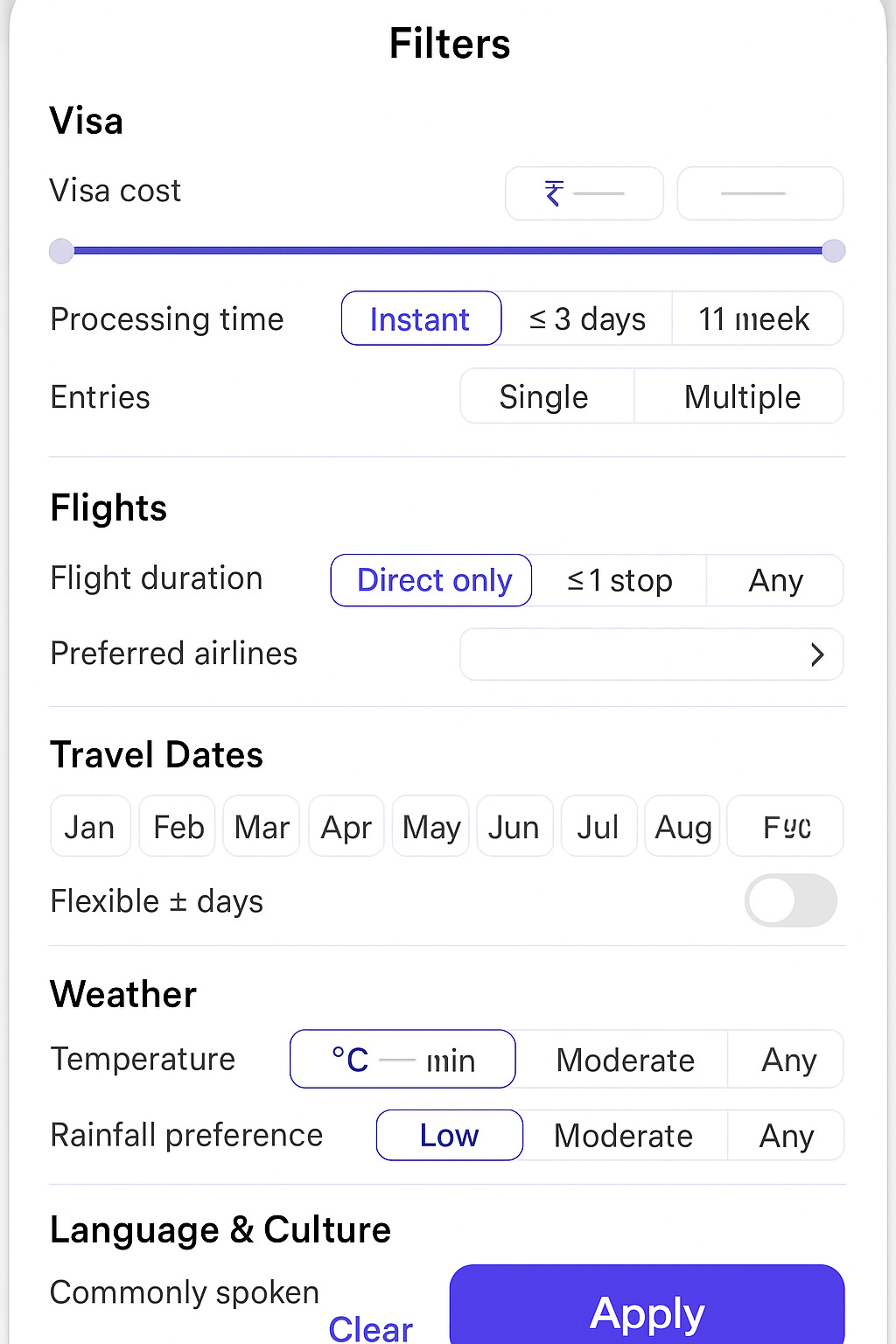Select Direct only flight option
The width and height of the screenshot is (896, 1344).
pyautogui.click(x=432, y=580)
